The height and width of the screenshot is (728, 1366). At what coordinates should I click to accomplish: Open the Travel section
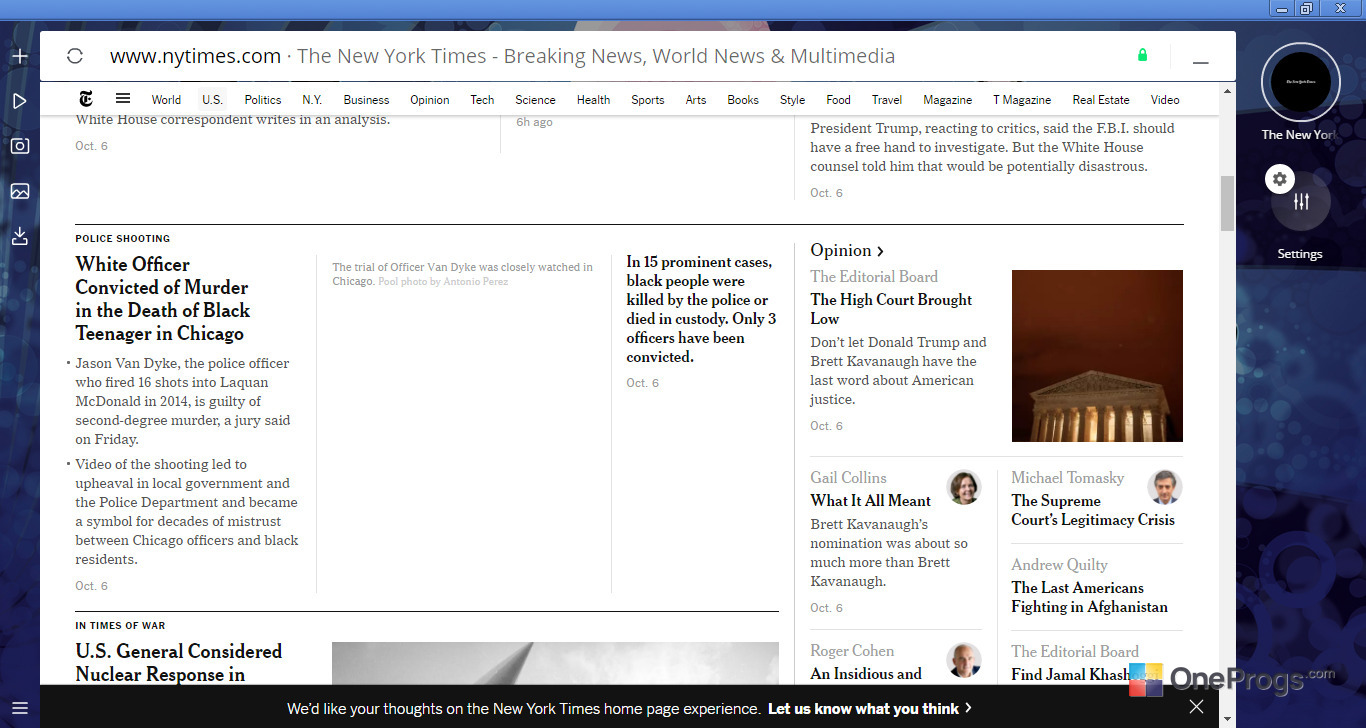(887, 100)
